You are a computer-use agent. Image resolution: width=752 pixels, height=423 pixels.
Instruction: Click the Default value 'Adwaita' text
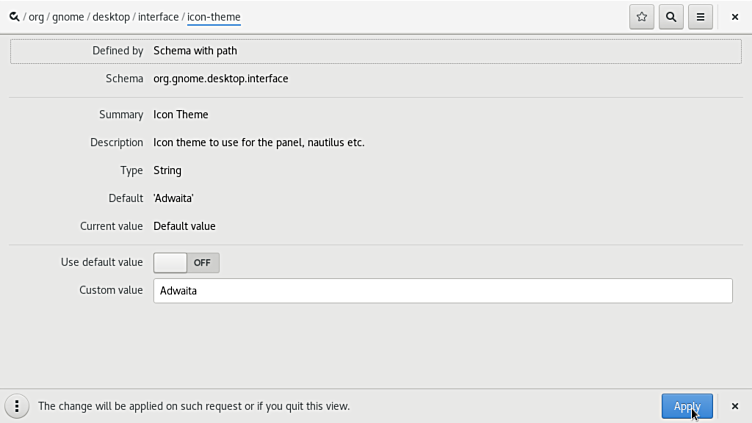pos(173,198)
